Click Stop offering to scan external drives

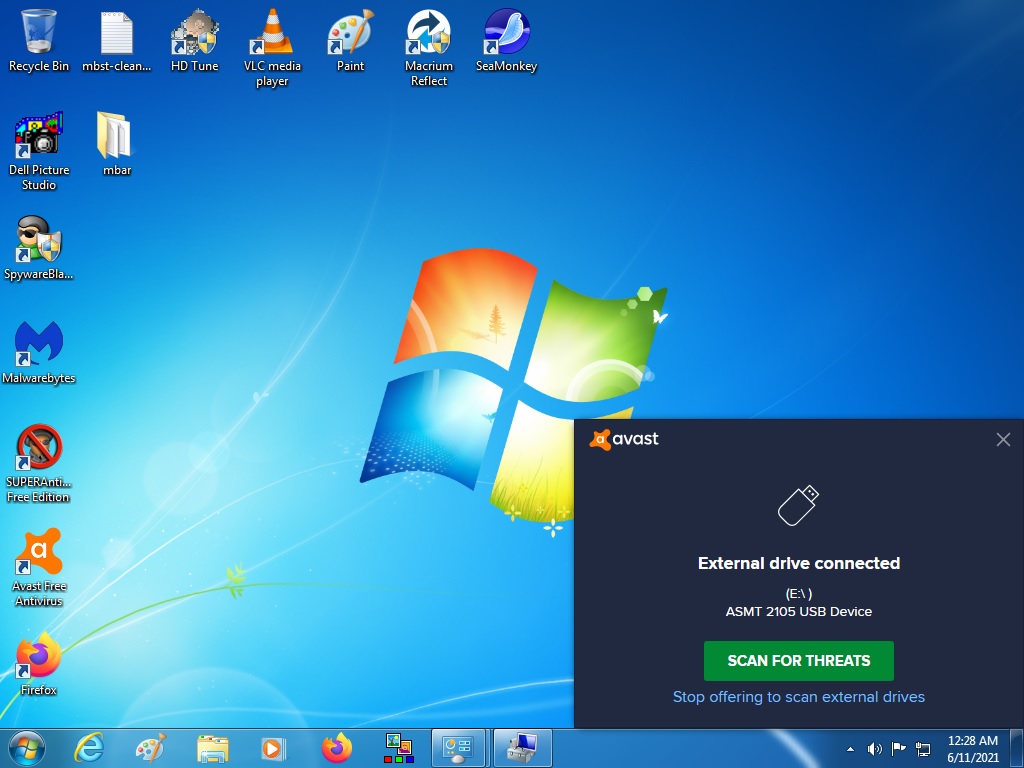click(x=799, y=697)
